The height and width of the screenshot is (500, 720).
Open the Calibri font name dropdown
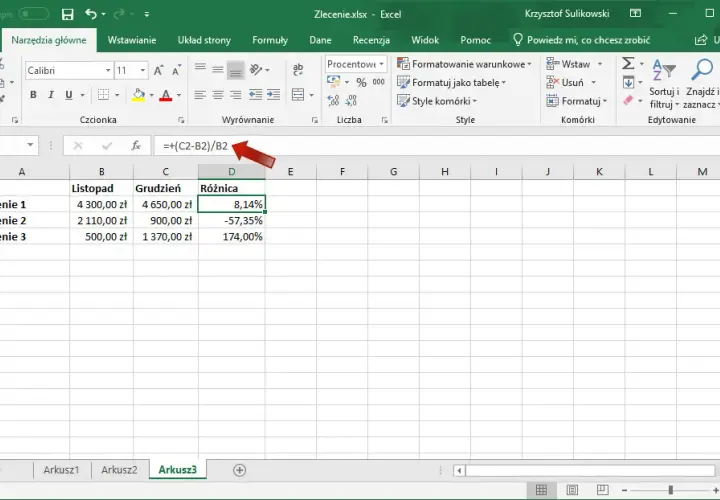pyautogui.click(x=108, y=70)
